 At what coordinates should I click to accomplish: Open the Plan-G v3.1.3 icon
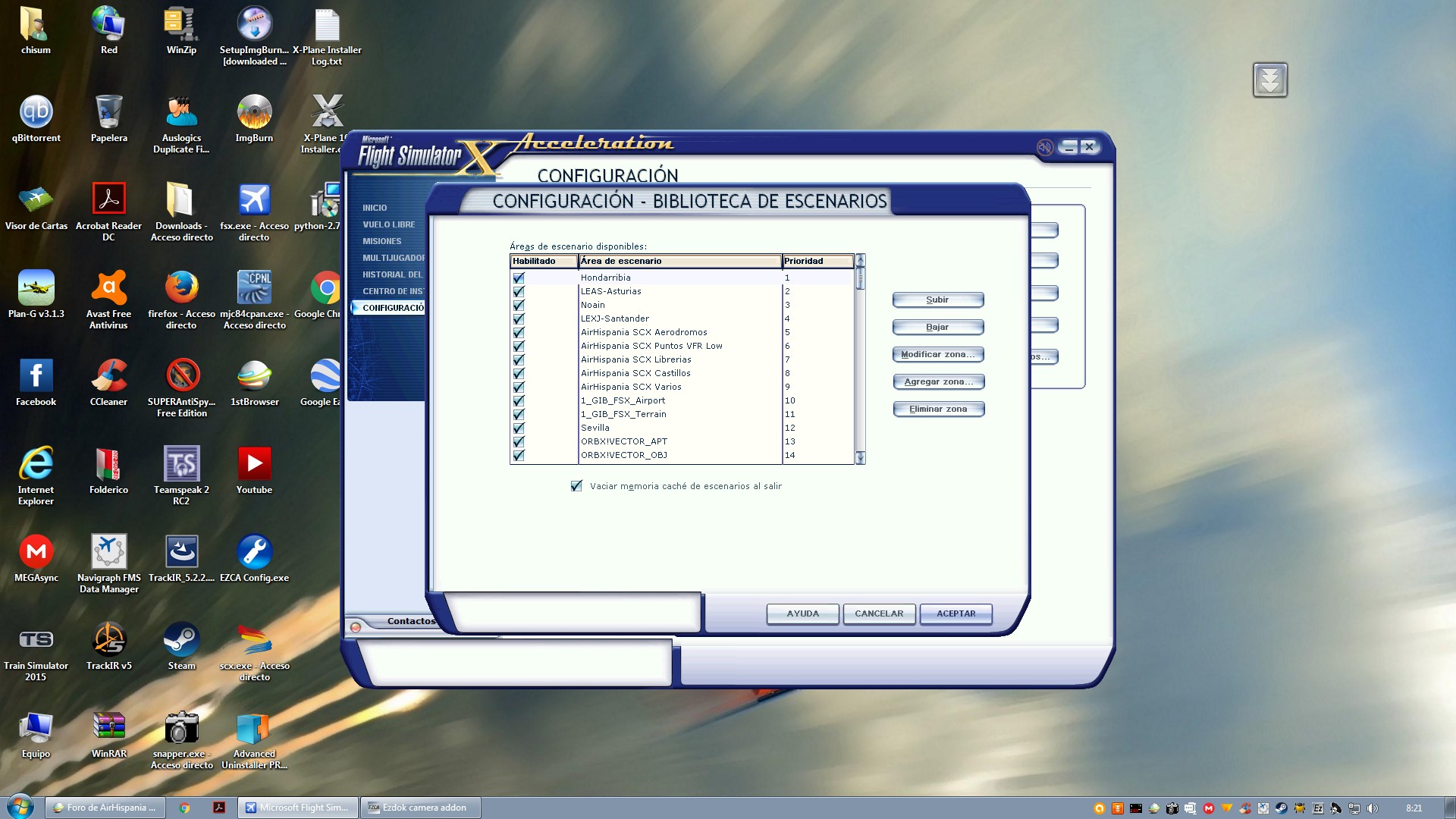(36, 288)
